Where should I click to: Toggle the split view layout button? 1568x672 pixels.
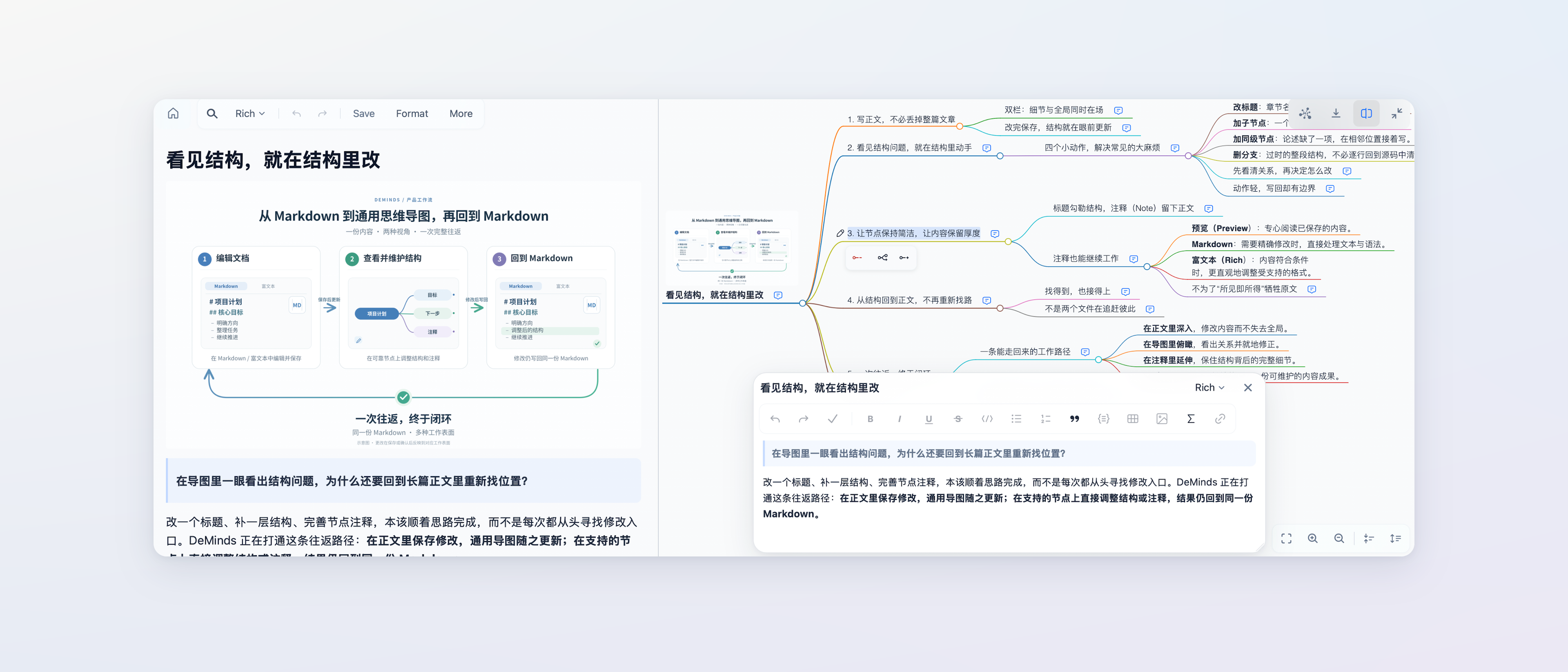tap(1367, 113)
